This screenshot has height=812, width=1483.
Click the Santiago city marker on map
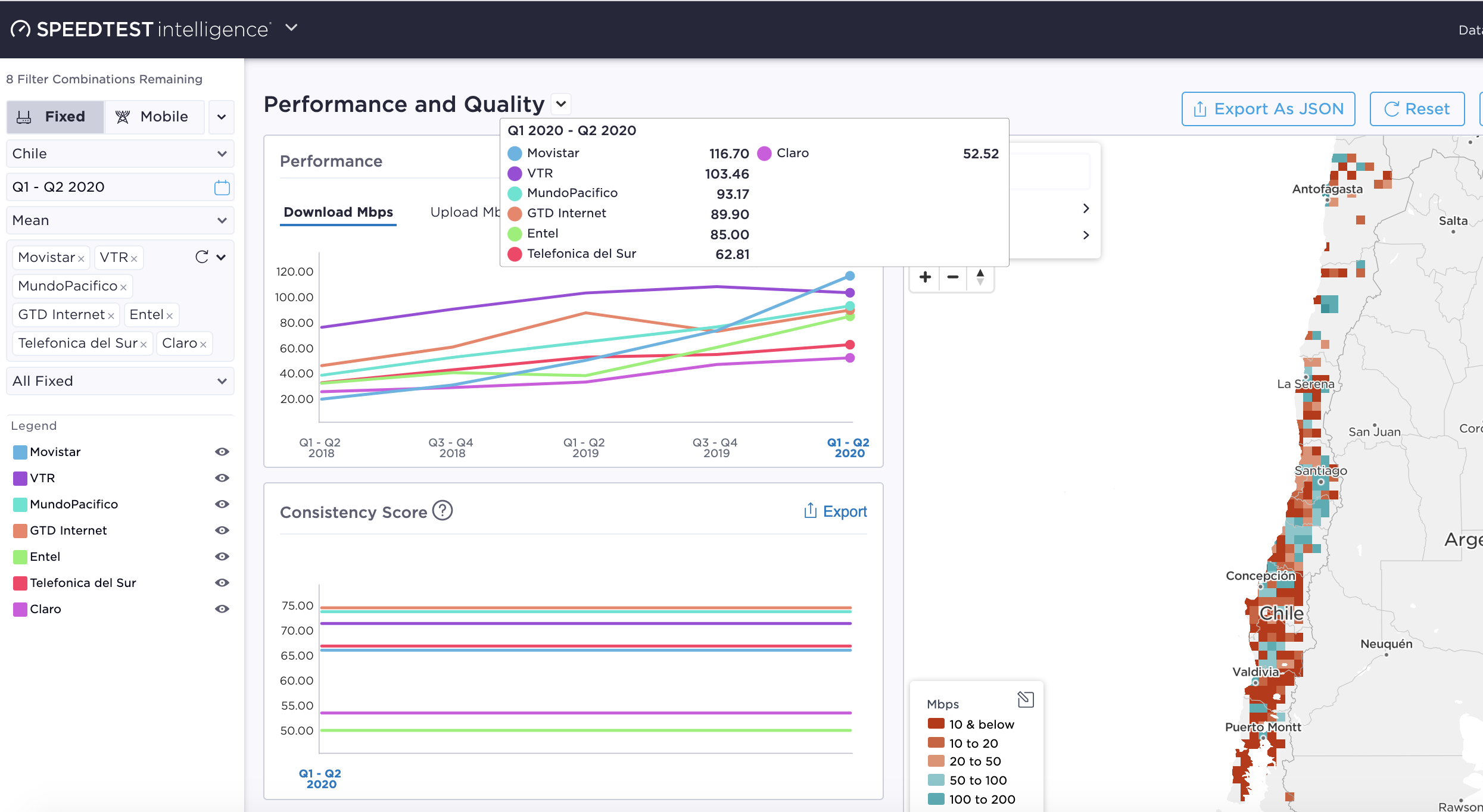pyautogui.click(x=1320, y=482)
